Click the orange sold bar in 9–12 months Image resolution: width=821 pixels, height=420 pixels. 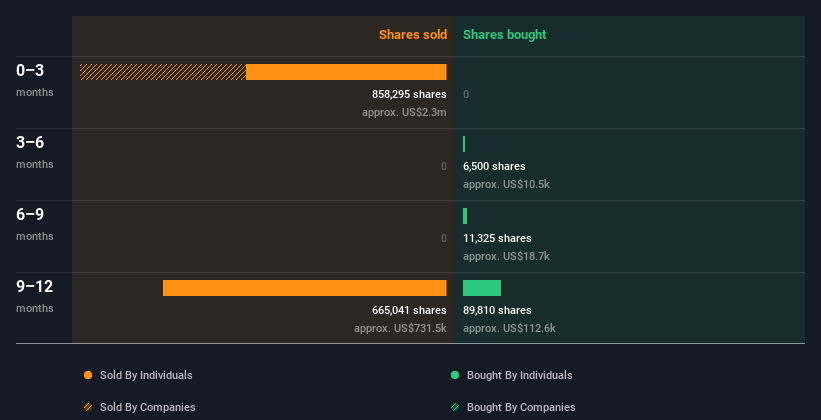[x=305, y=288]
